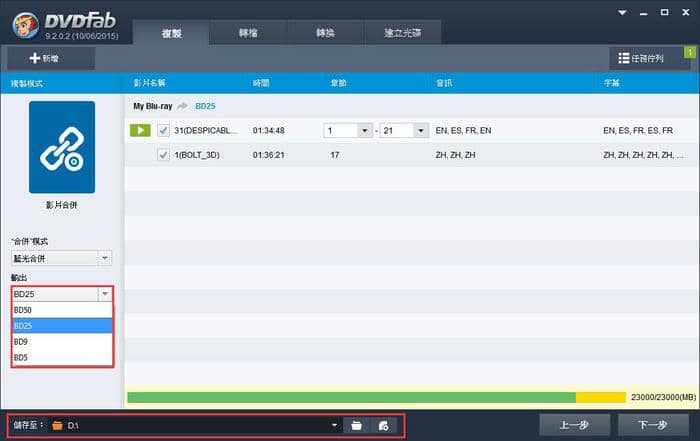Uncheck the 1(BOLT_3D) title checkbox
700x441 pixels.
click(163, 155)
